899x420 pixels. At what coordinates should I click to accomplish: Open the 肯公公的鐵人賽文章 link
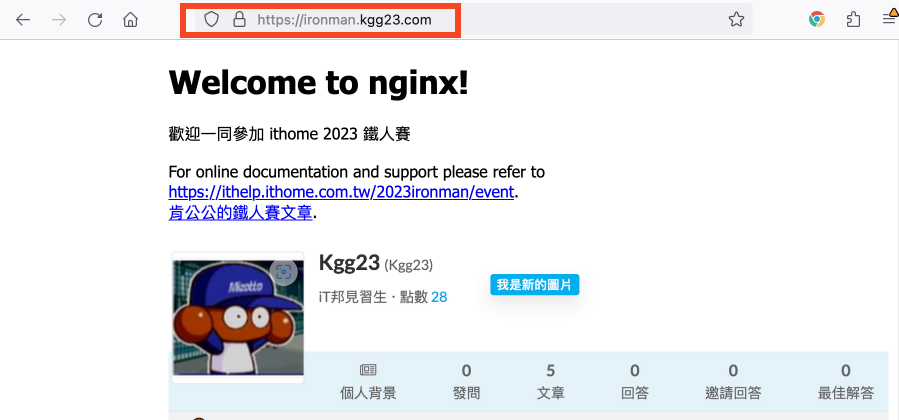point(240,213)
